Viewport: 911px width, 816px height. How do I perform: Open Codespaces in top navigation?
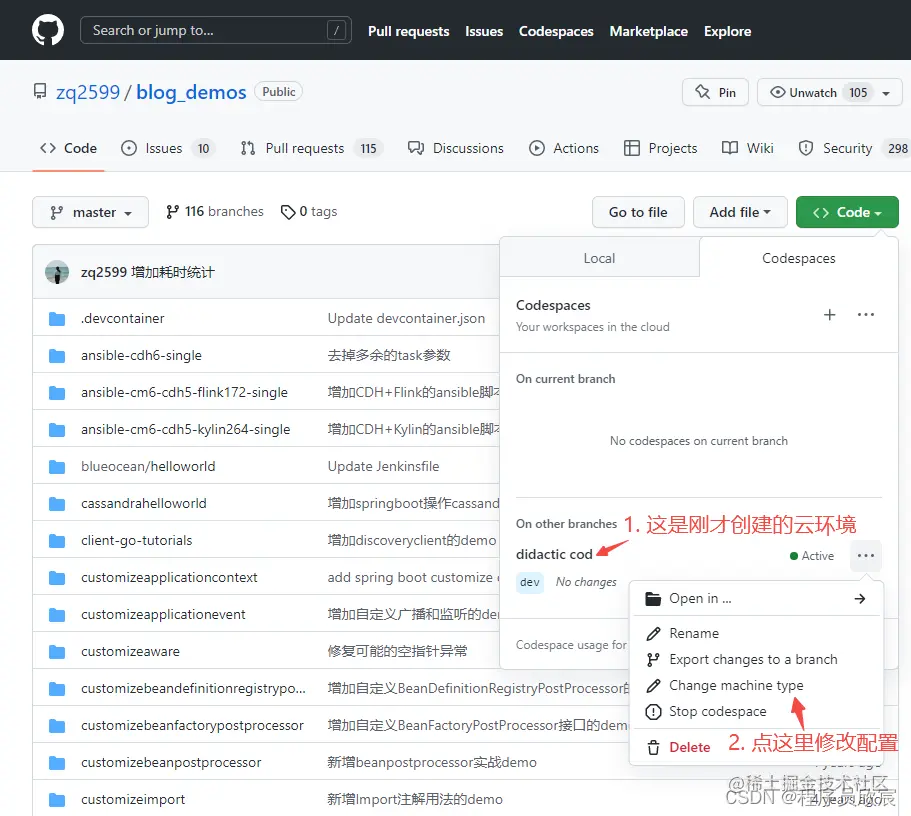(556, 31)
